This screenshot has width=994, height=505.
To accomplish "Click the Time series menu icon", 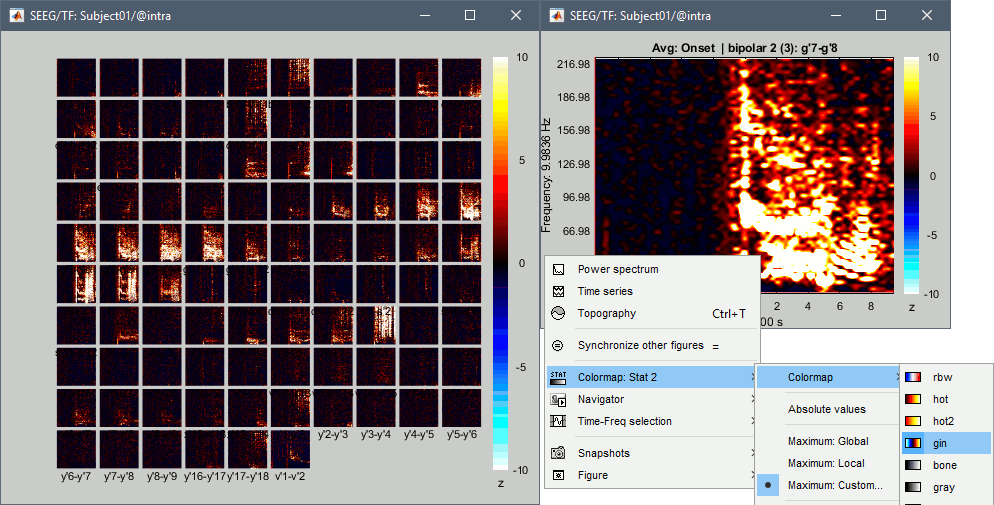I will 558,291.
